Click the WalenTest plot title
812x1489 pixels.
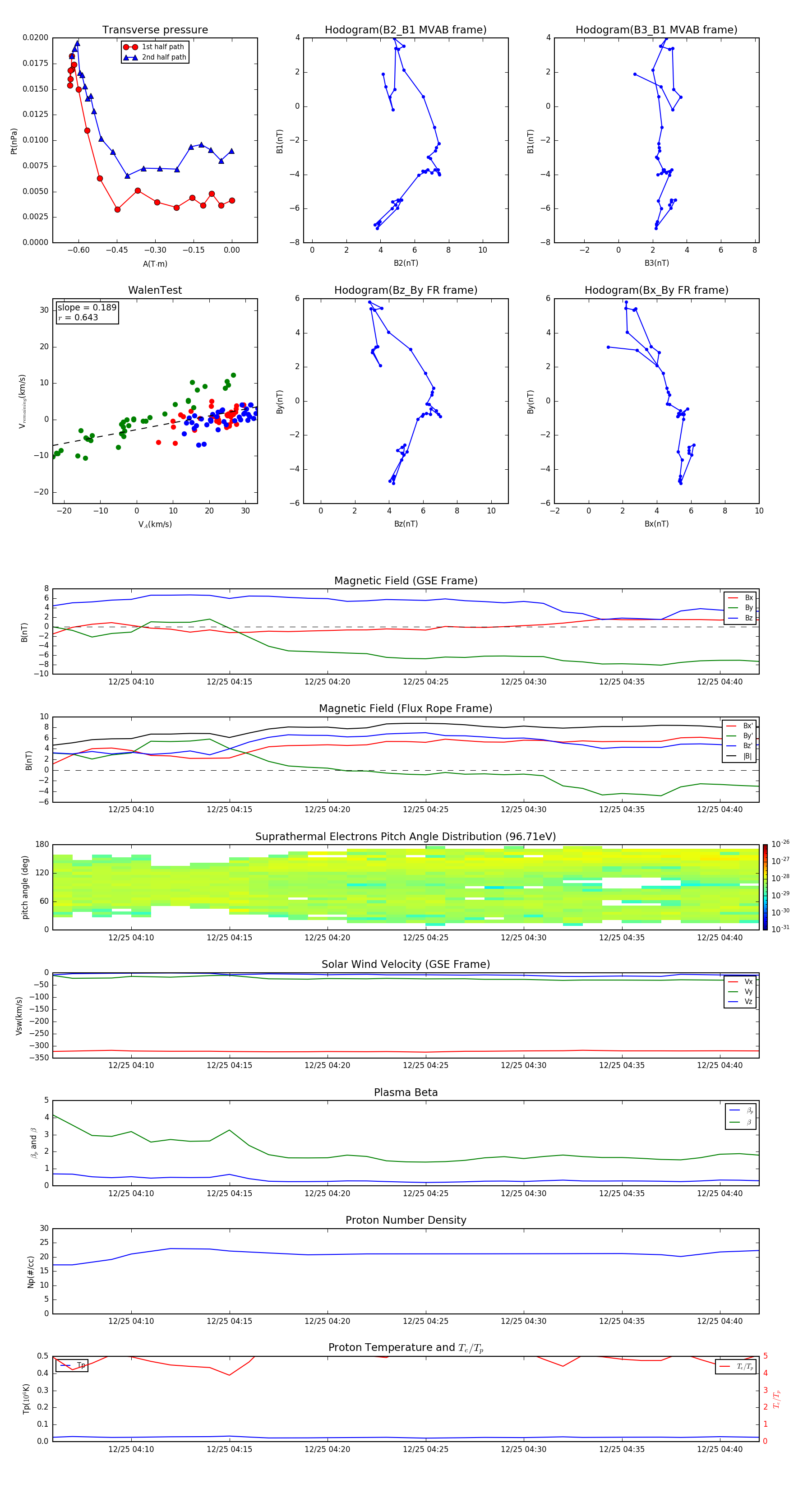[155, 290]
